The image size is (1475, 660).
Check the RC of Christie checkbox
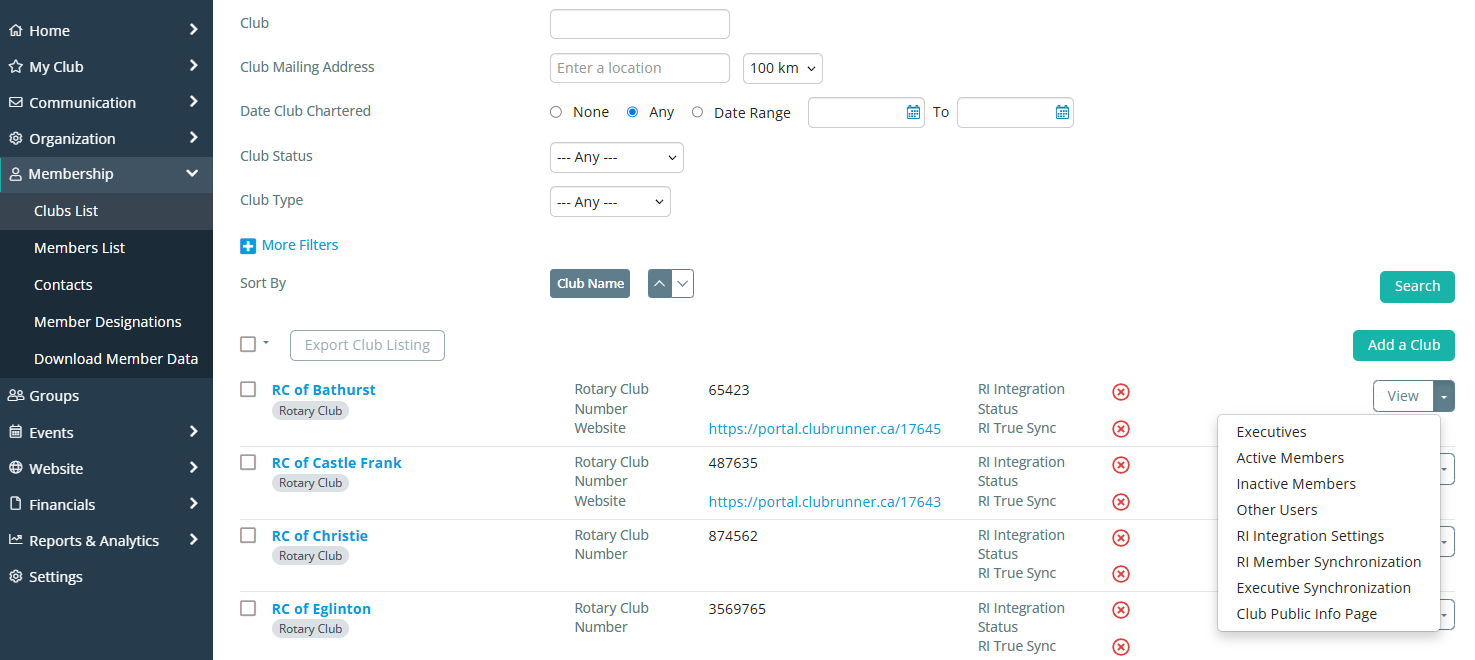(x=248, y=535)
